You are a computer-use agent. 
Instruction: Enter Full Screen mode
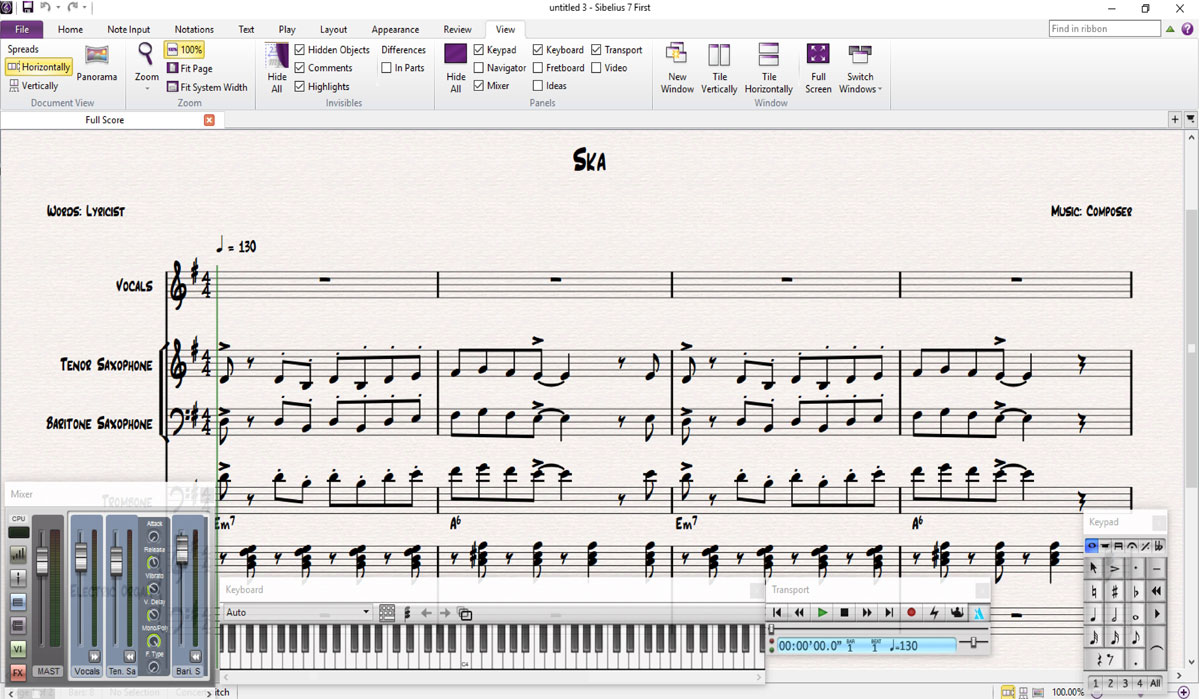(x=818, y=68)
